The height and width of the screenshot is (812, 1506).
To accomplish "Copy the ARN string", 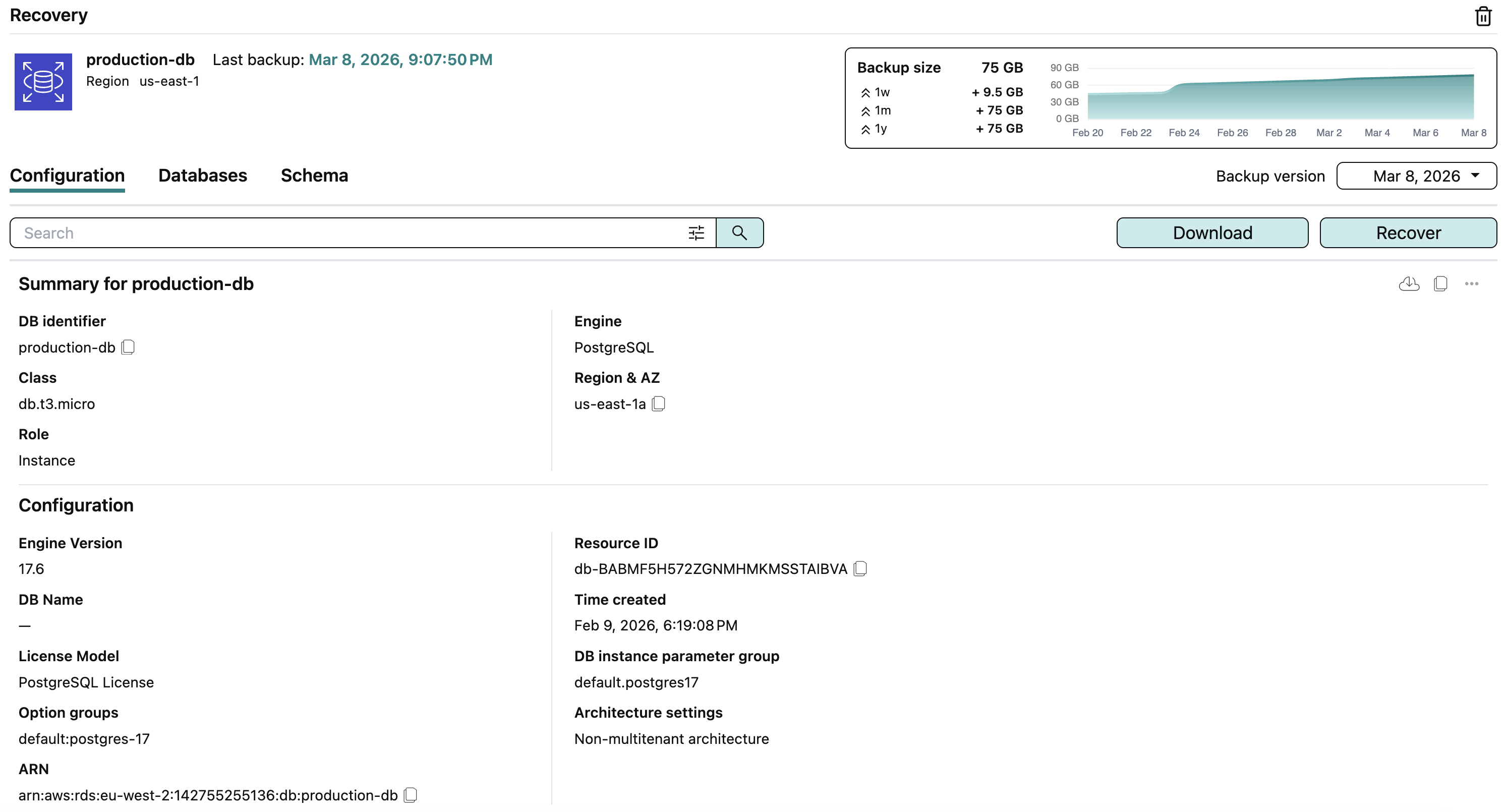I will pyautogui.click(x=411, y=795).
